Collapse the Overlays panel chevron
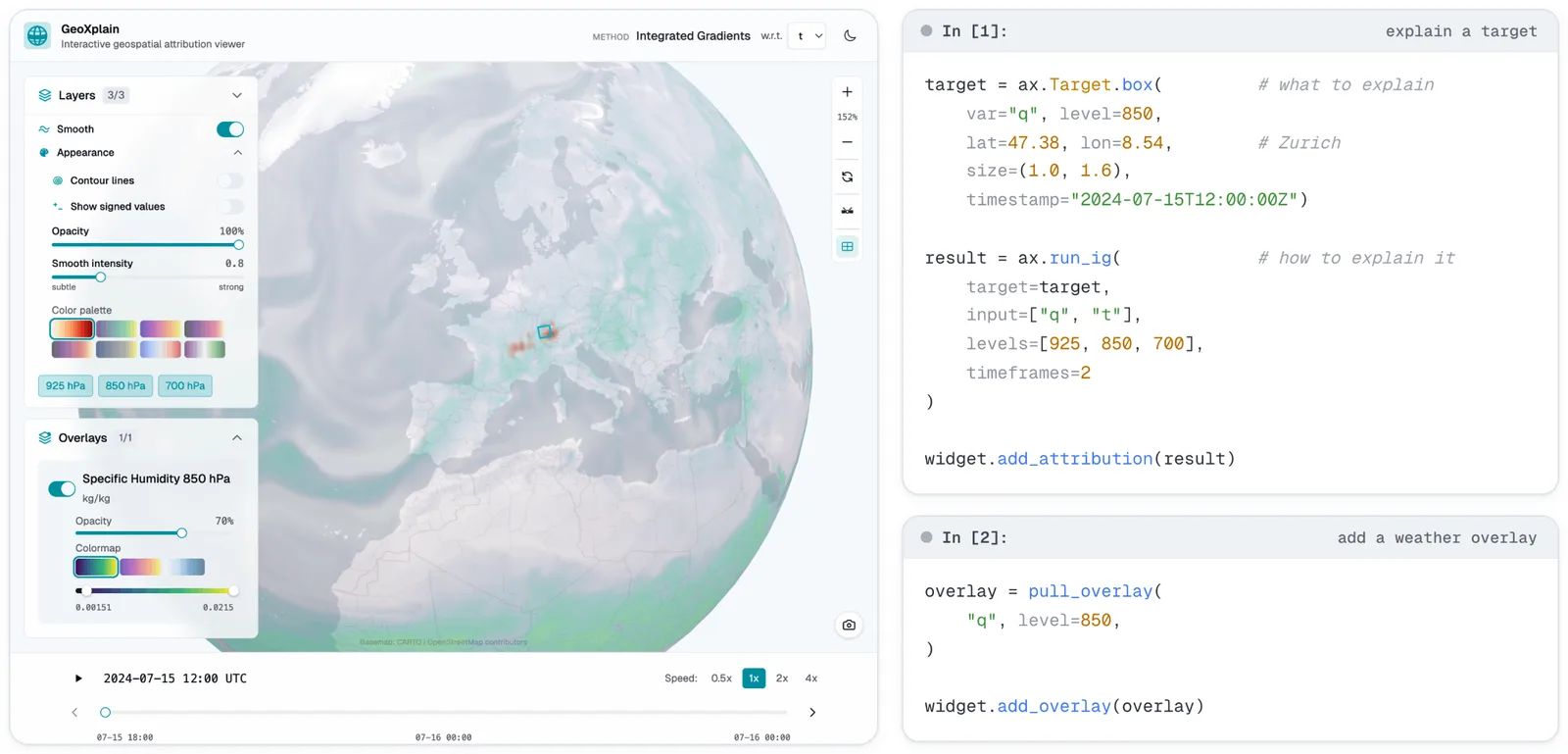 tap(237, 437)
